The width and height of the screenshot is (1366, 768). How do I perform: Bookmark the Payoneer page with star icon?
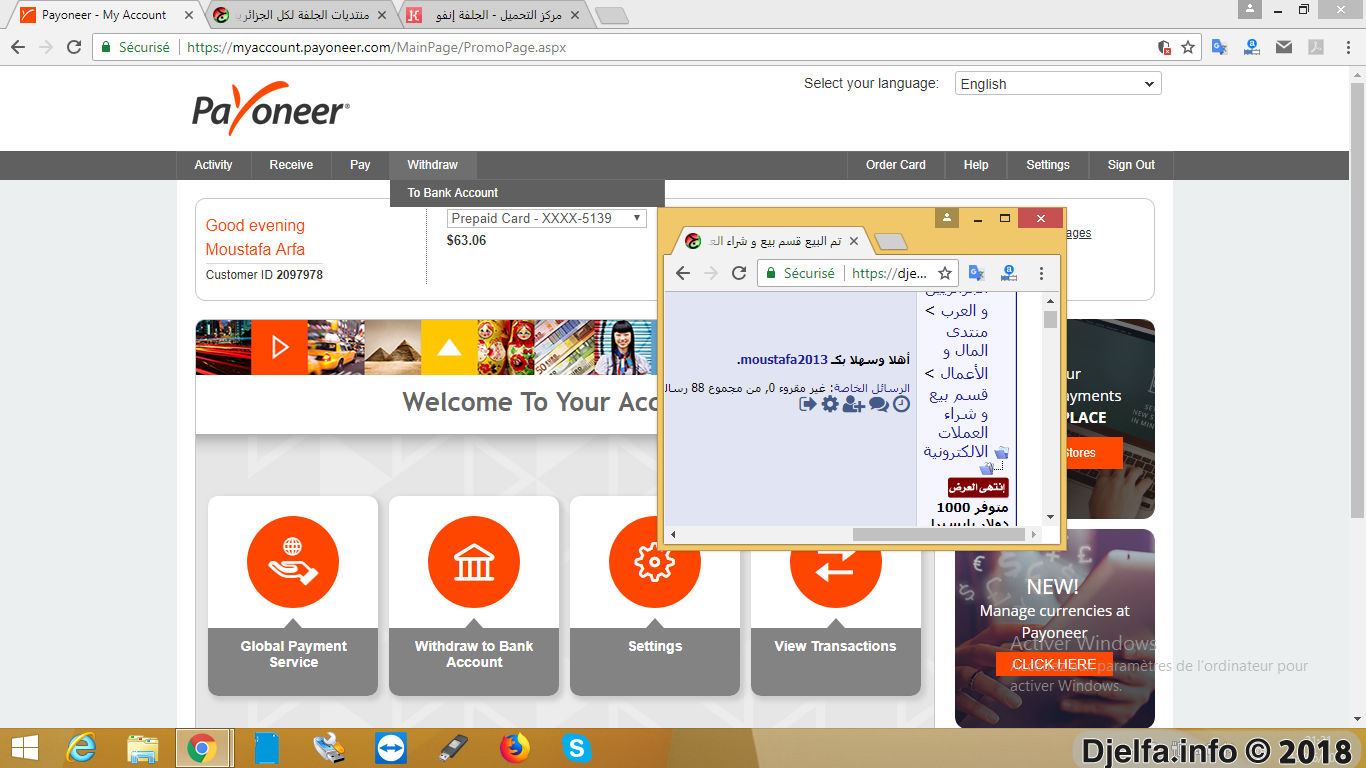(1188, 47)
